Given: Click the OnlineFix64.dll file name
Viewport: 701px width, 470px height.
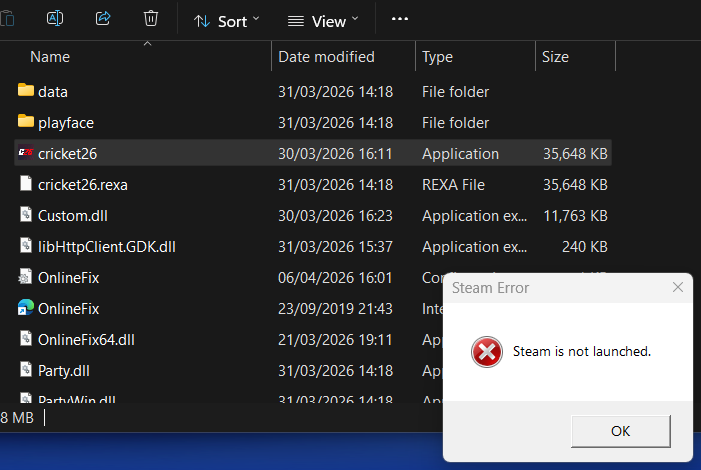Looking at the screenshot, I should pyautogui.click(x=86, y=340).
